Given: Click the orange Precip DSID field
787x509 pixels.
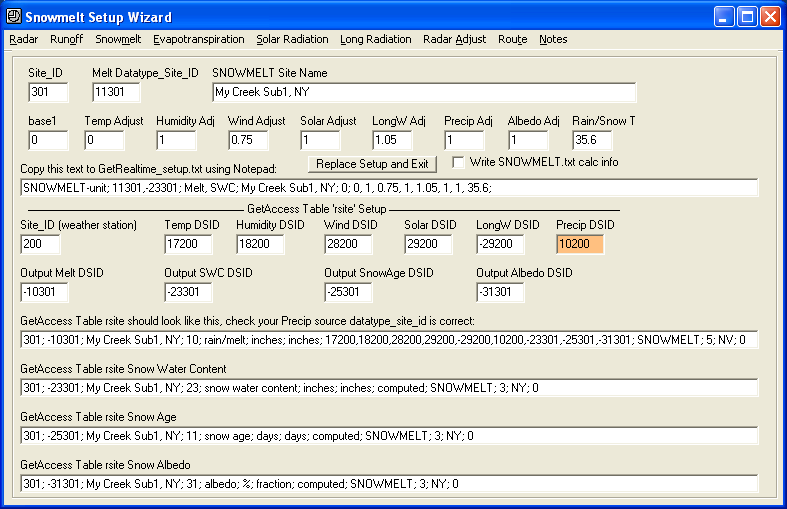Looking at the screenshot, I should pyautogui.click(x=580, y=244).
